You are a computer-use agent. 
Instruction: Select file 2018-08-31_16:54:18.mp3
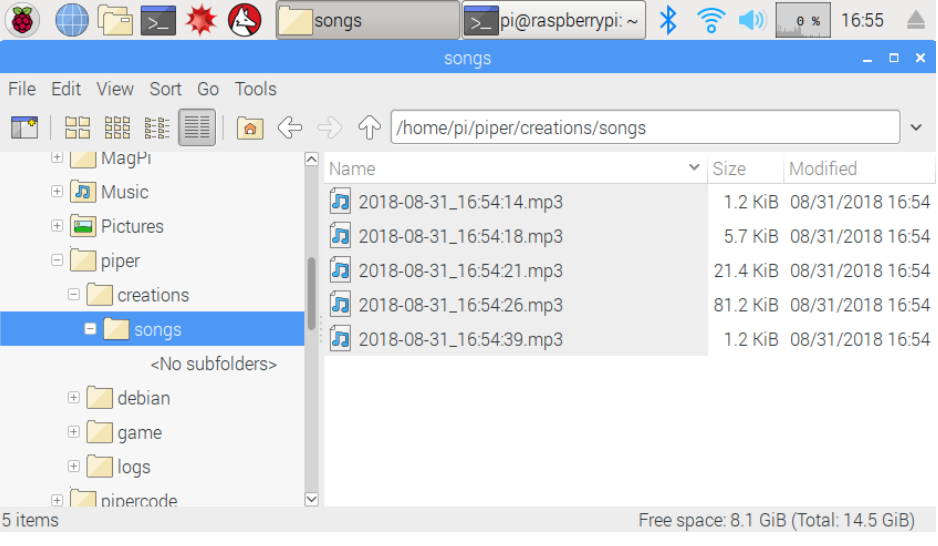click(x=461, y=236)
